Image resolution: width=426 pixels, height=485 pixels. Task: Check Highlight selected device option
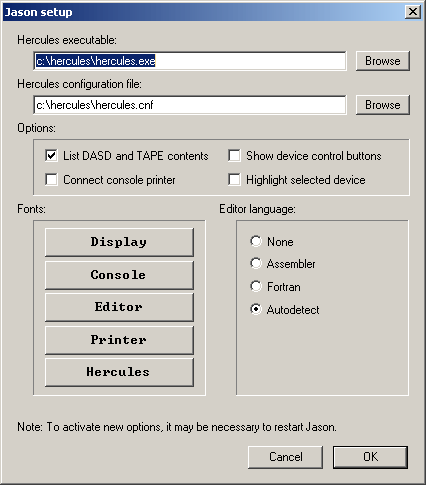tap(234, 180)
